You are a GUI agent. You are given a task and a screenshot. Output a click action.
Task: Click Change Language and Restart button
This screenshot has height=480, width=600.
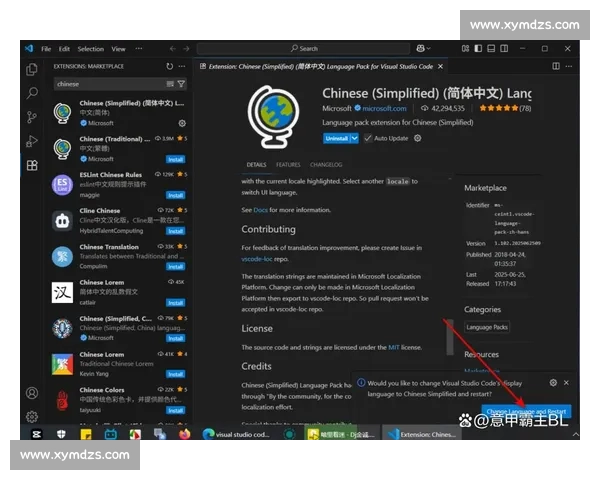(526, 411)
